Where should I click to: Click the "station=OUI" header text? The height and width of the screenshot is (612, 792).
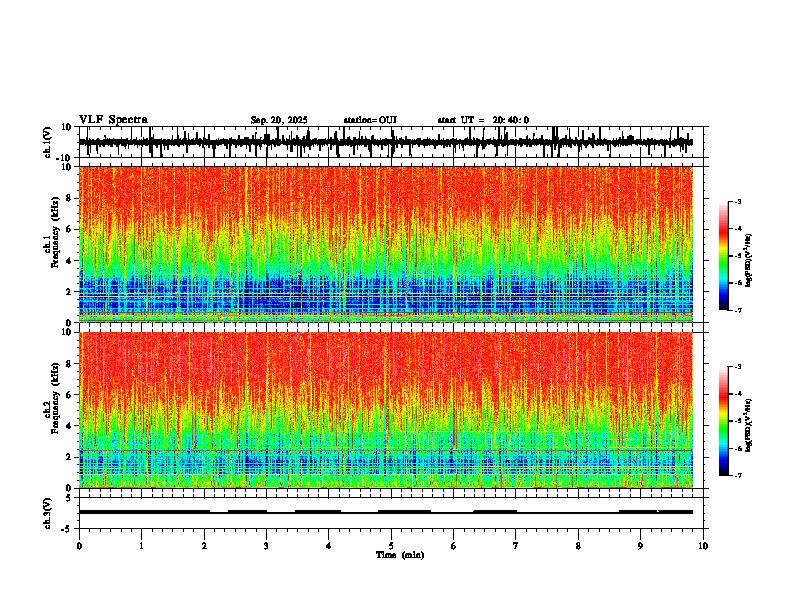[x=370, y=120]
